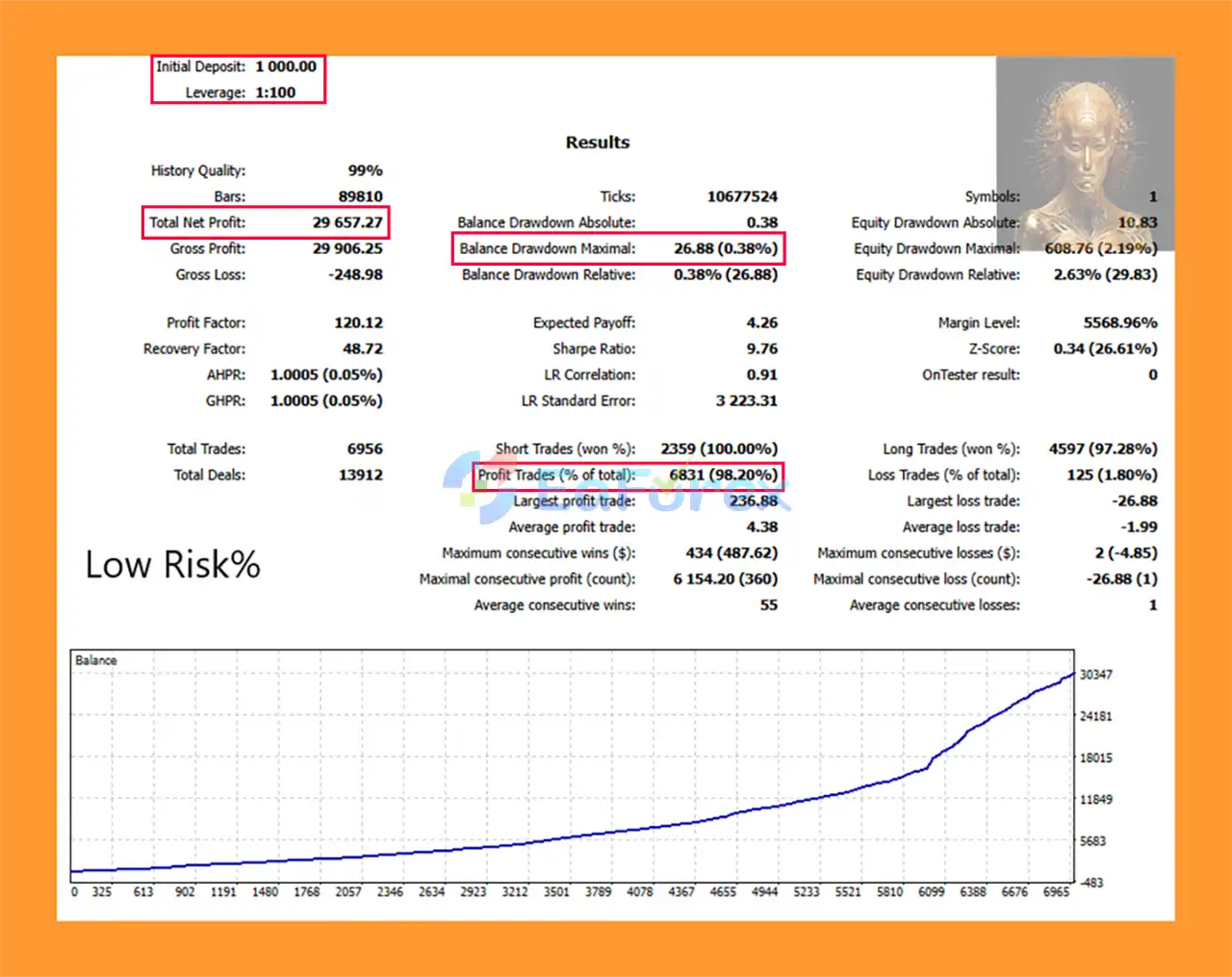Click the 6965 mark on chart x-axis

(x=1056, y=892)
